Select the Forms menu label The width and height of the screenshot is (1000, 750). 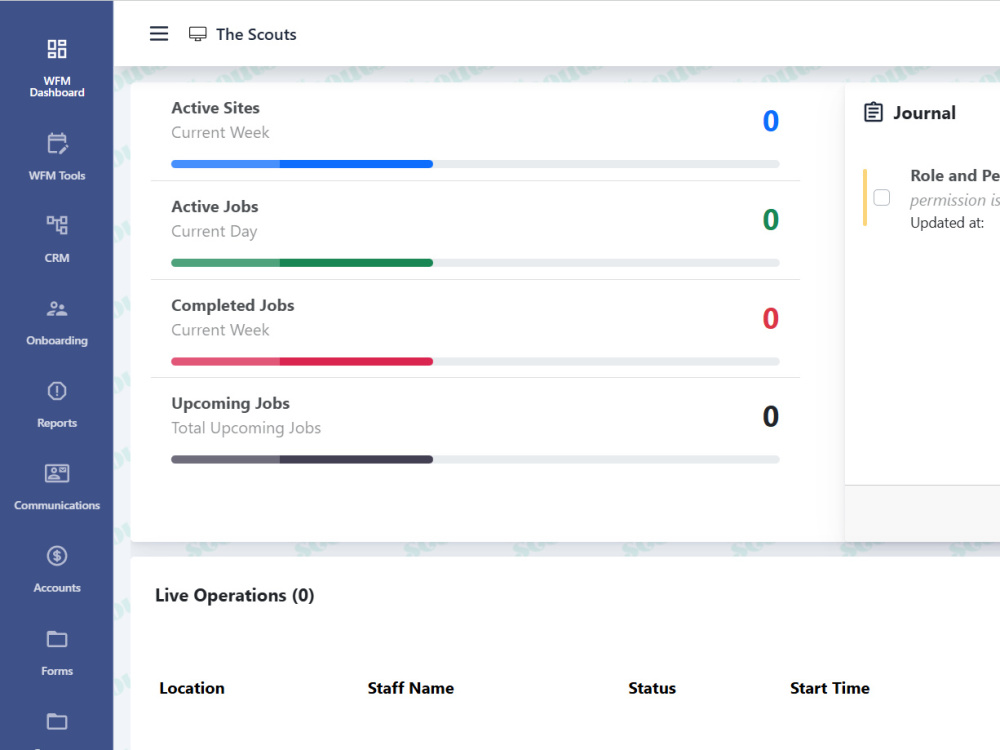click(57, 671)
